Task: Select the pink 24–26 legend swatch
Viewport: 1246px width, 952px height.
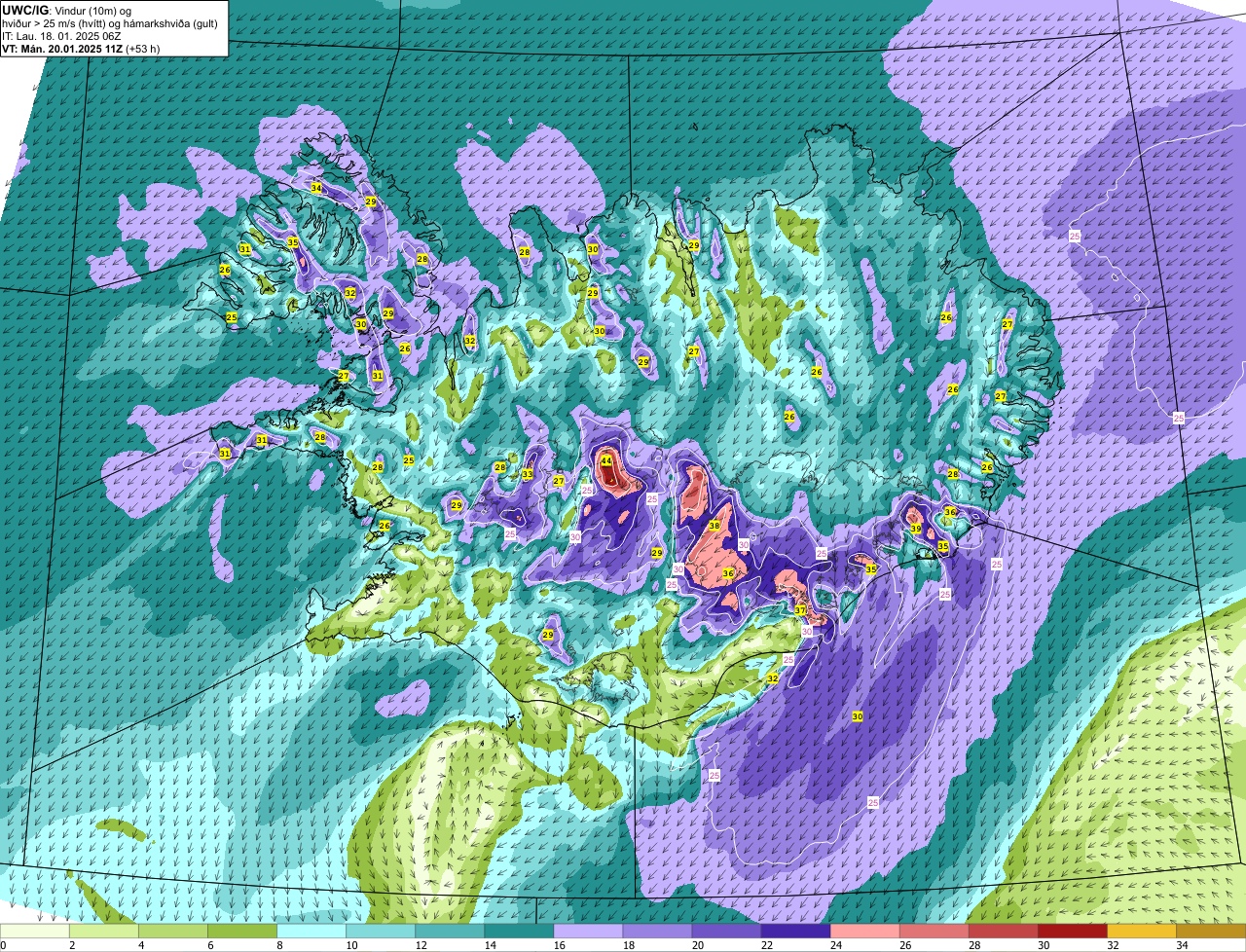Action: pyautogui.click(x=865, y=932)
